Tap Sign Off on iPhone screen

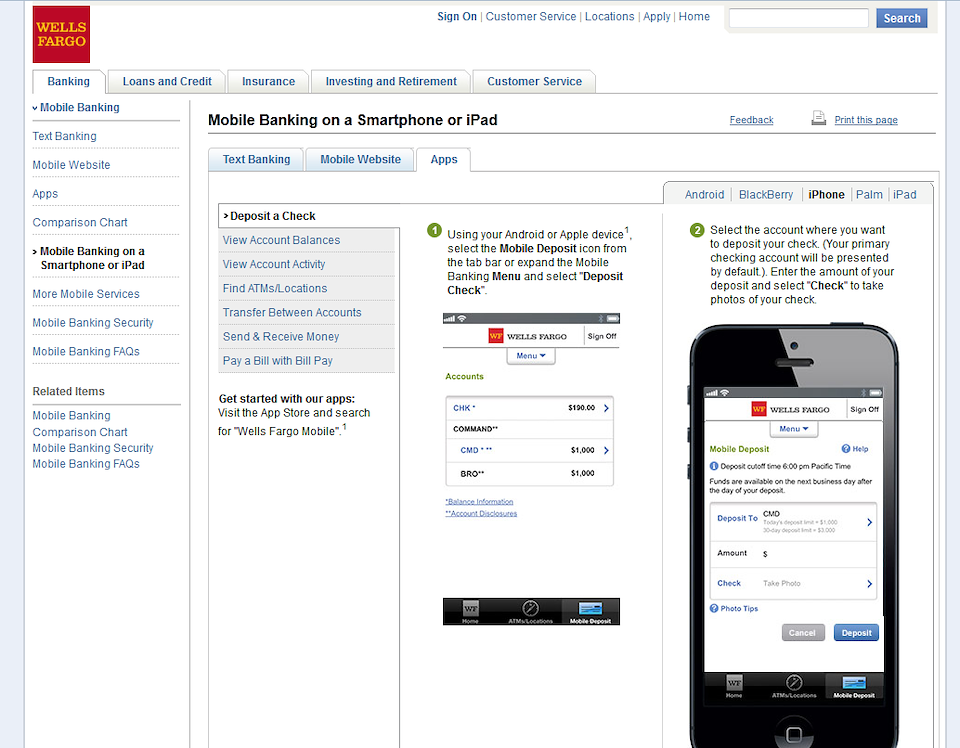[864, 410]
